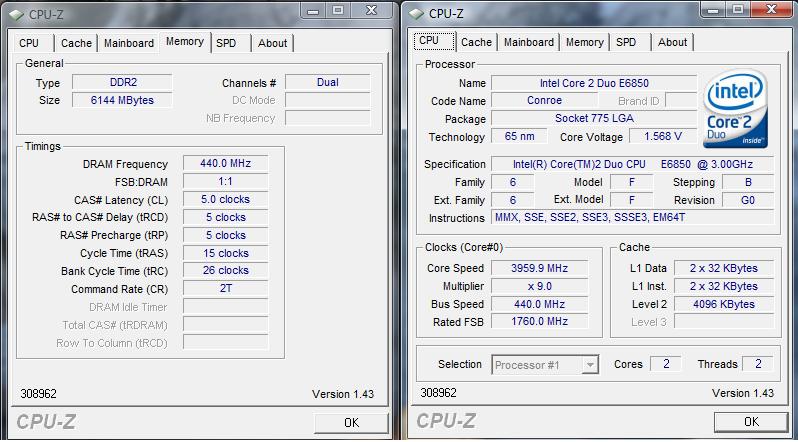
Task: Select the Memory tab in the left window
Action: [x=185, y=42]
